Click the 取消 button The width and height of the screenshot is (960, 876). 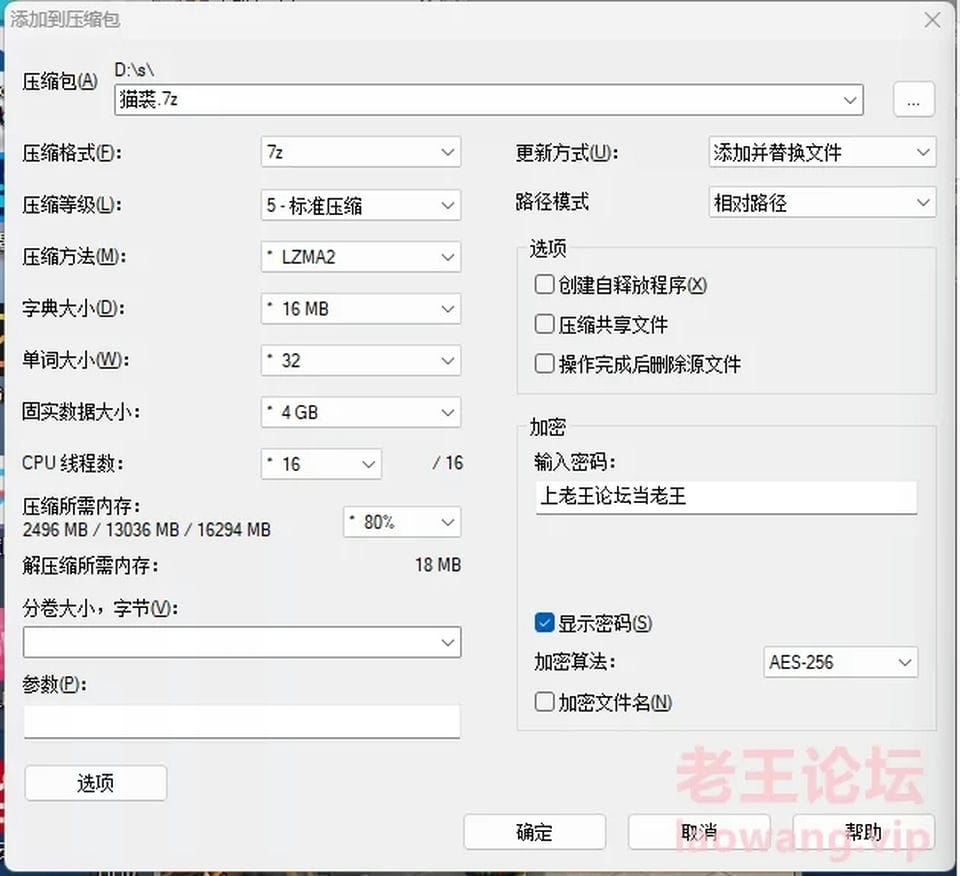pos(699,832)
